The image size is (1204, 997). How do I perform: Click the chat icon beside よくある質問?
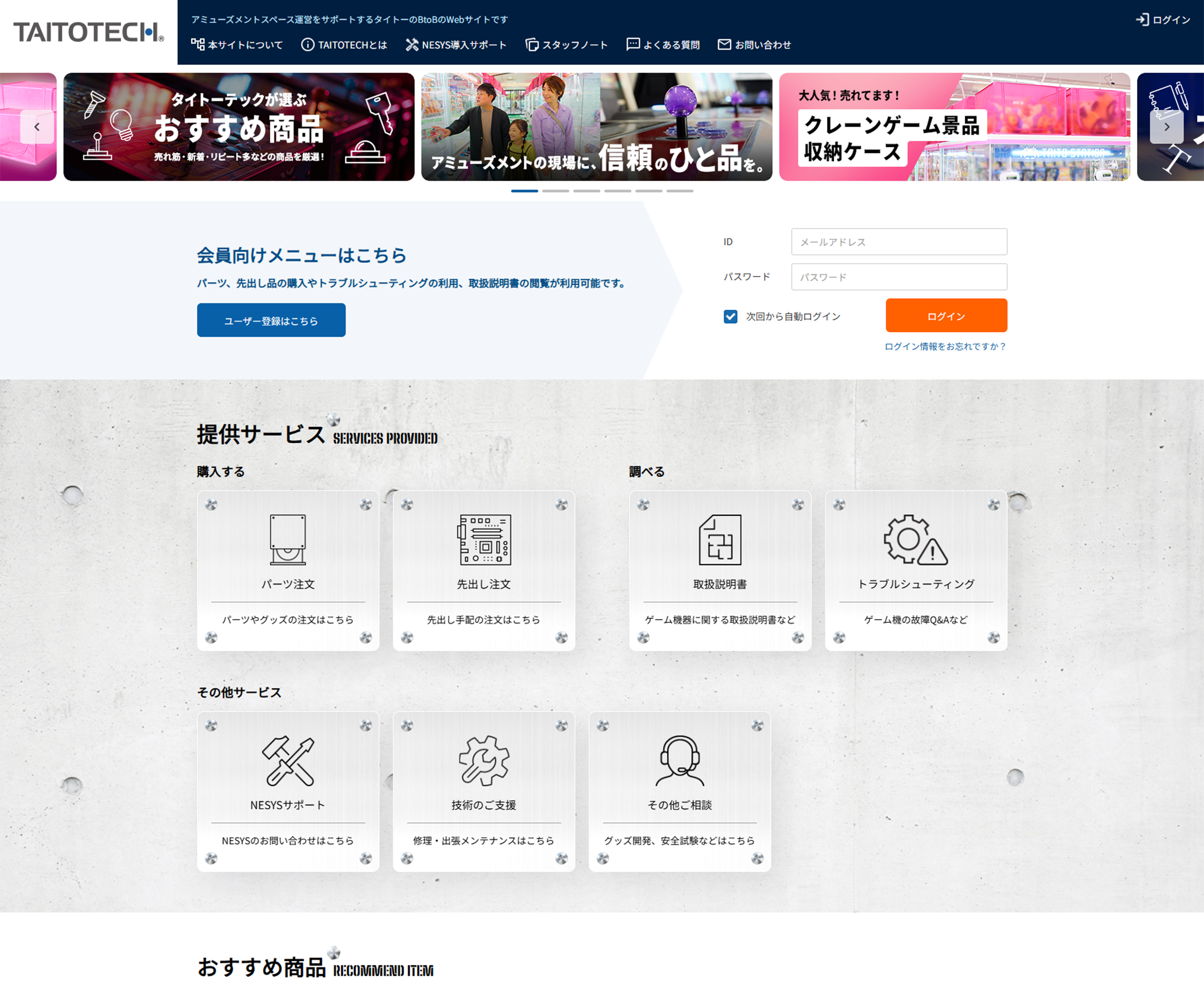(x=633, y=44)
